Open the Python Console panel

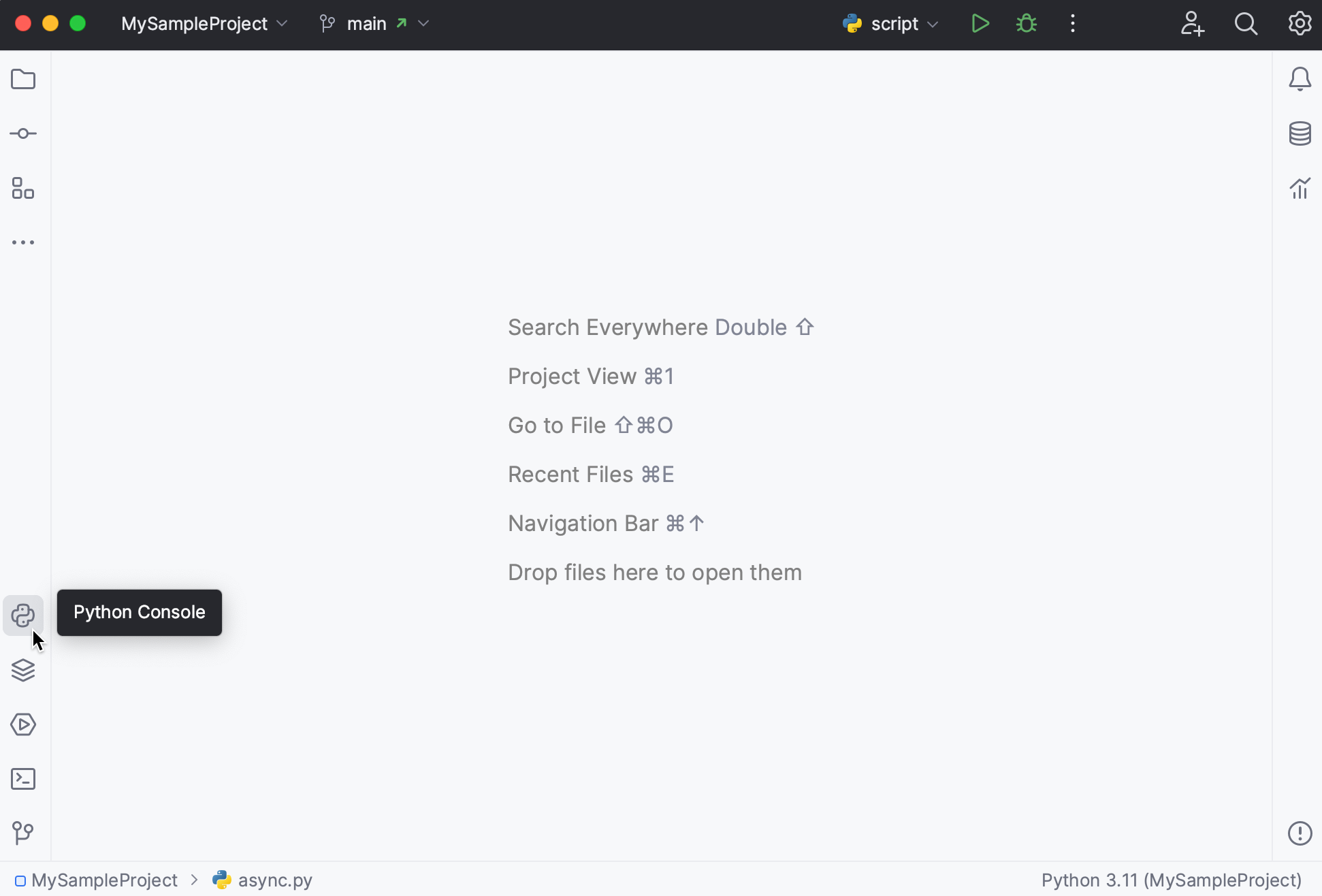tap(23, 614)
